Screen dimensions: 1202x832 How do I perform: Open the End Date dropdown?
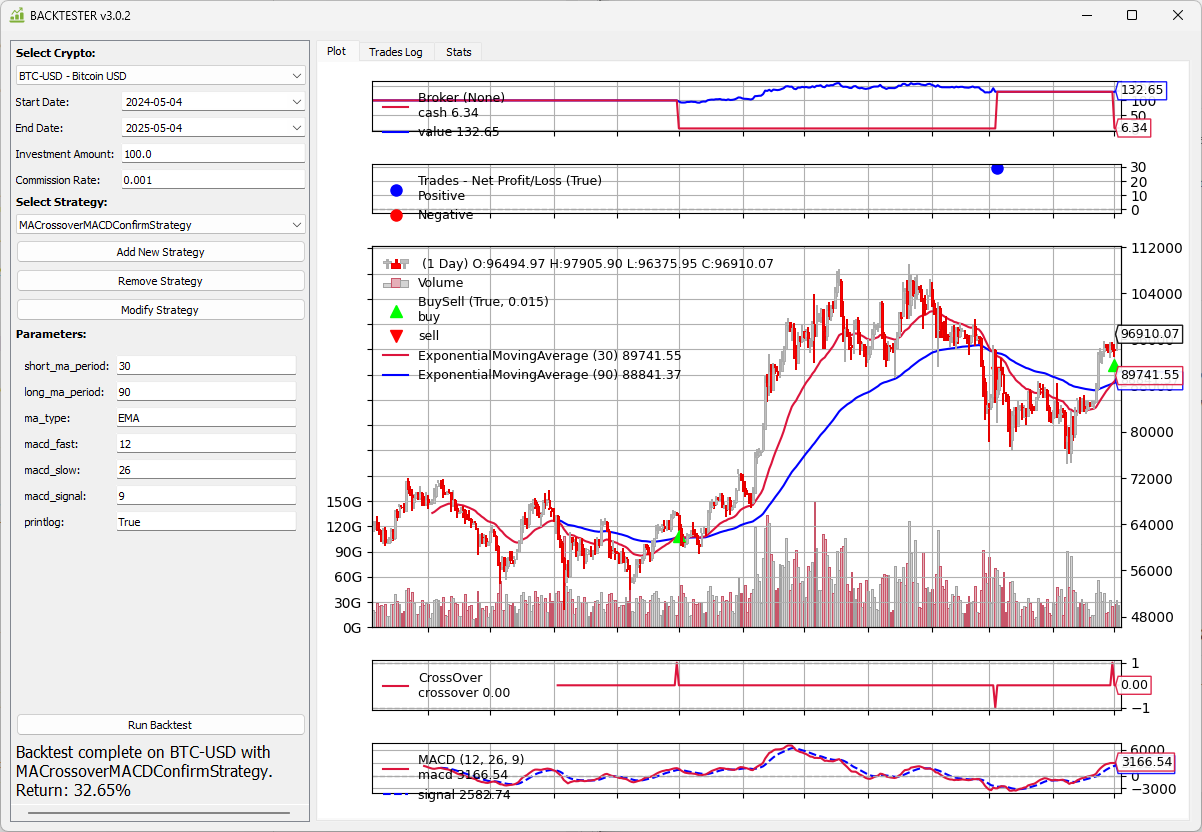pos(213,128)
